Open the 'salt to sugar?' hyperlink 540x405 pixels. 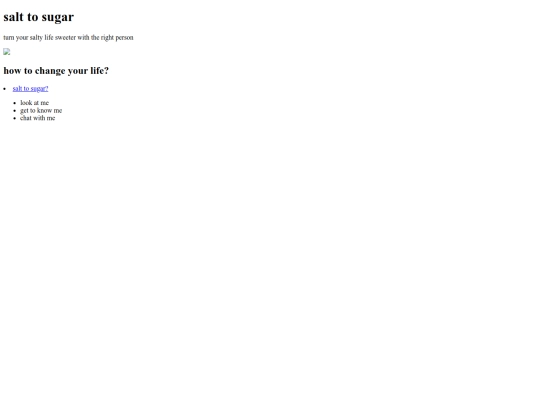click(30, 89)
